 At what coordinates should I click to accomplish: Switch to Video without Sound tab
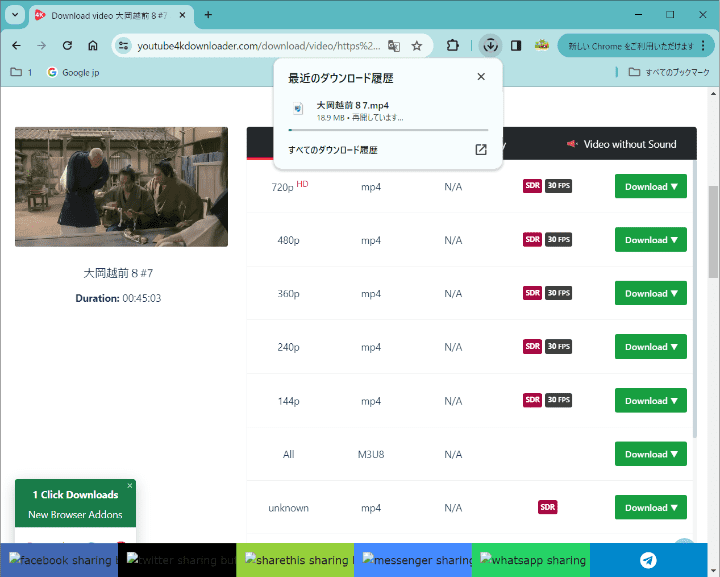click(x=621, y=144)
